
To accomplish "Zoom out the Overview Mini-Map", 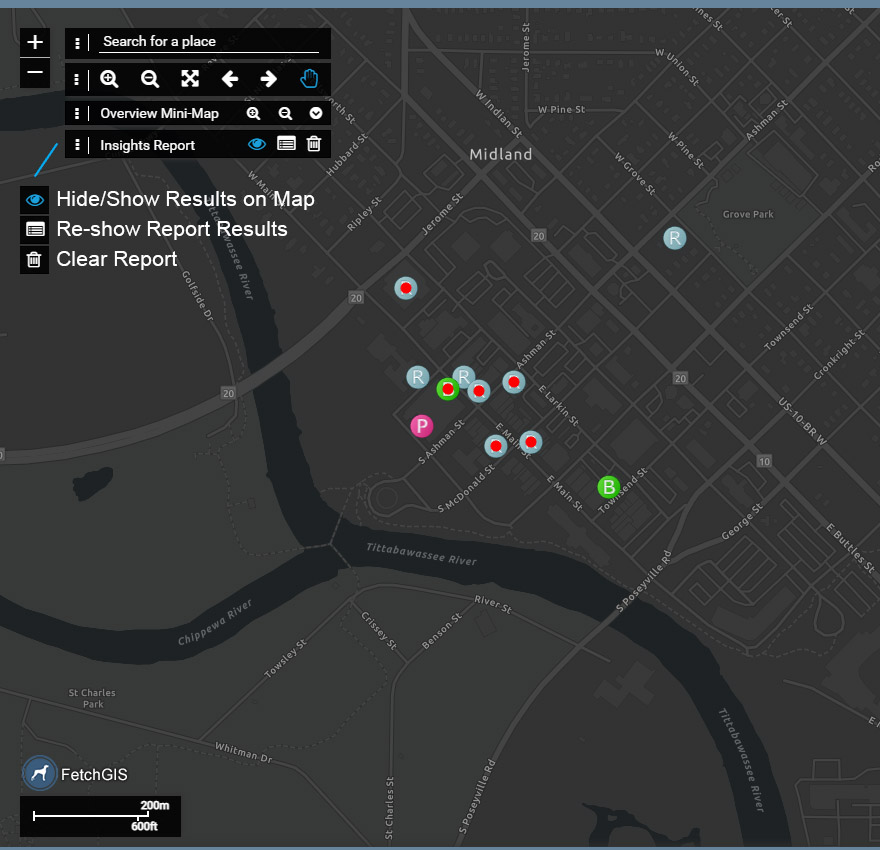I will (285, 114).
